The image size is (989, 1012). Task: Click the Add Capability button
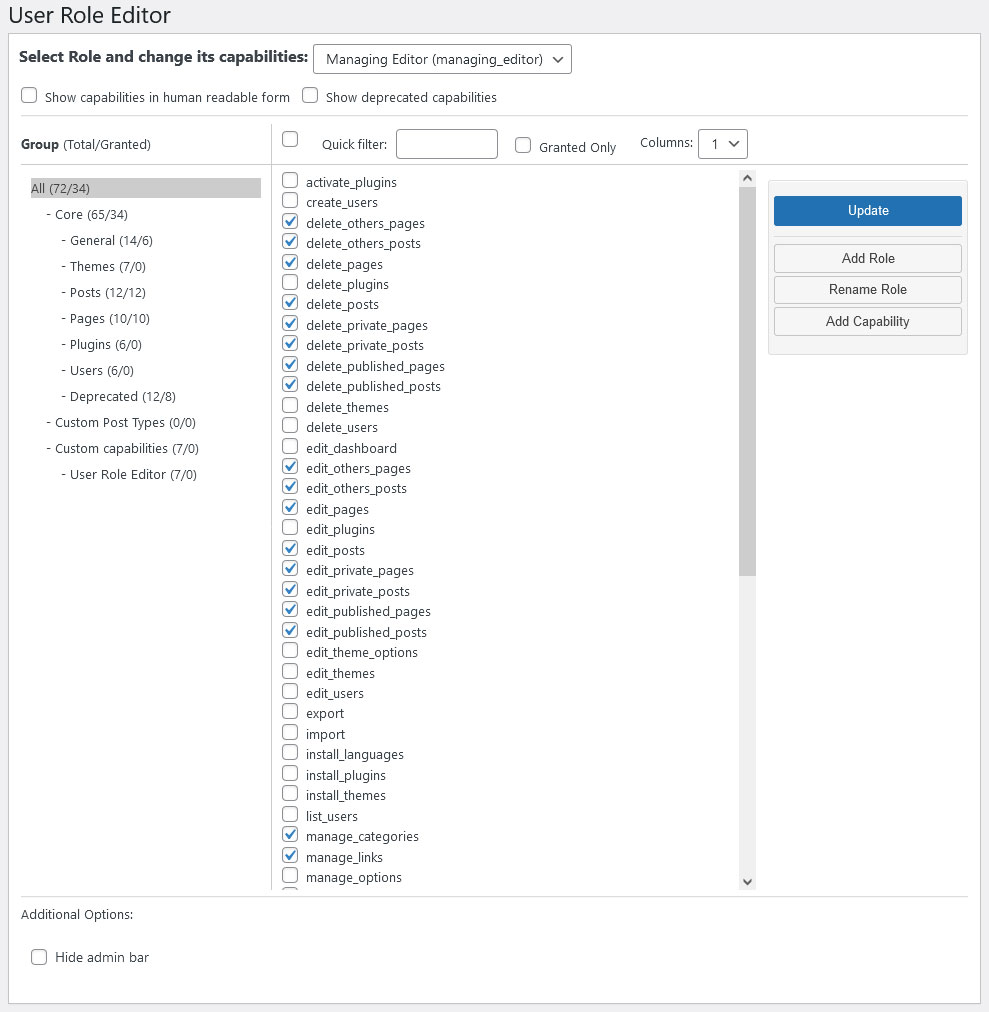pyautogui.click(x=868, y=321)
